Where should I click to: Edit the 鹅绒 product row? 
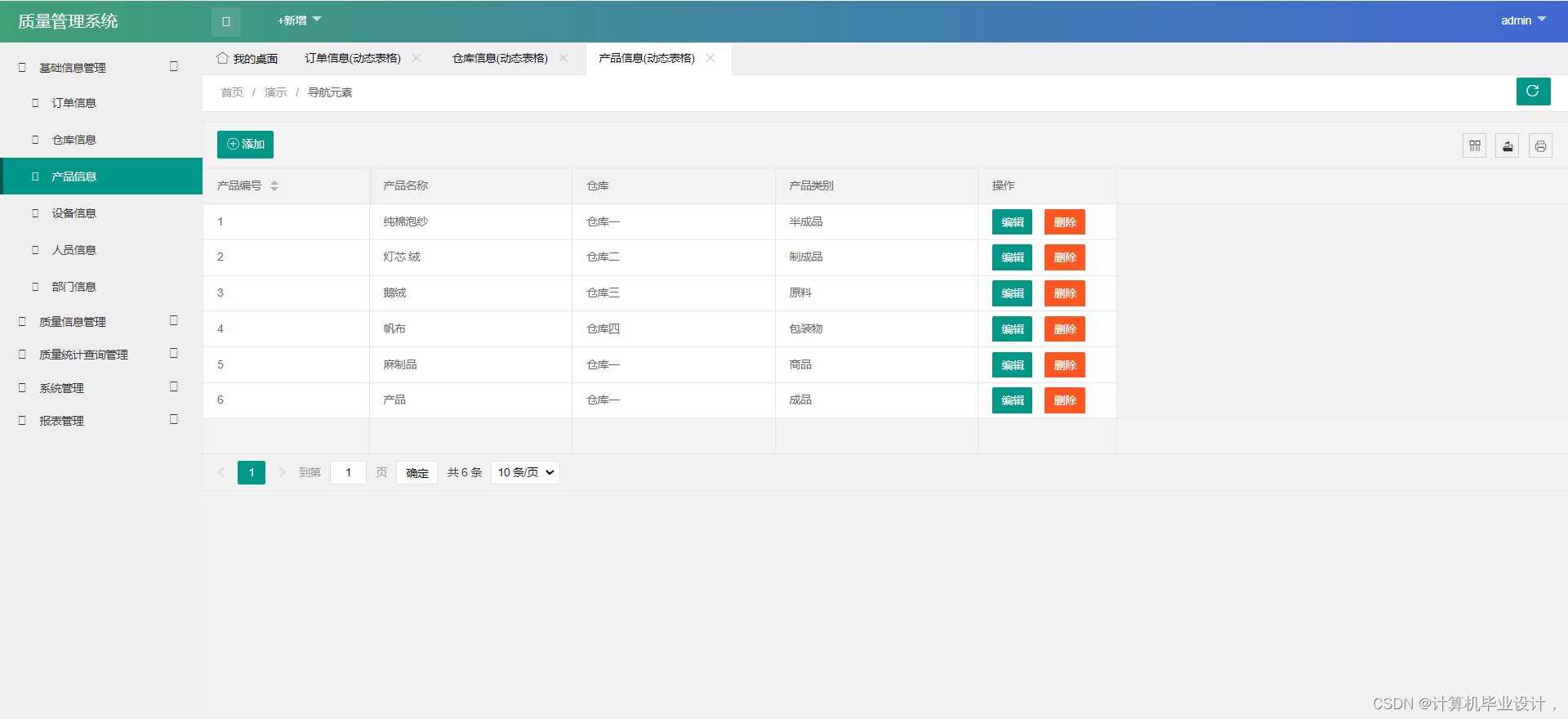point(1012,293)
